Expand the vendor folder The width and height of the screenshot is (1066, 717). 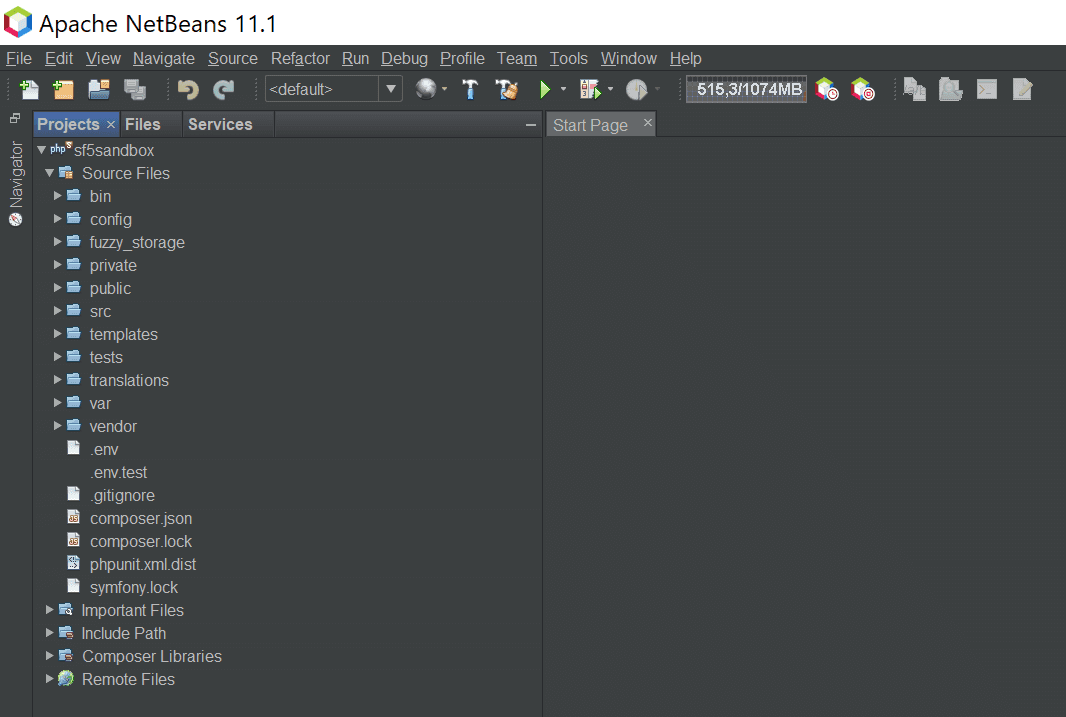(58, 425)
